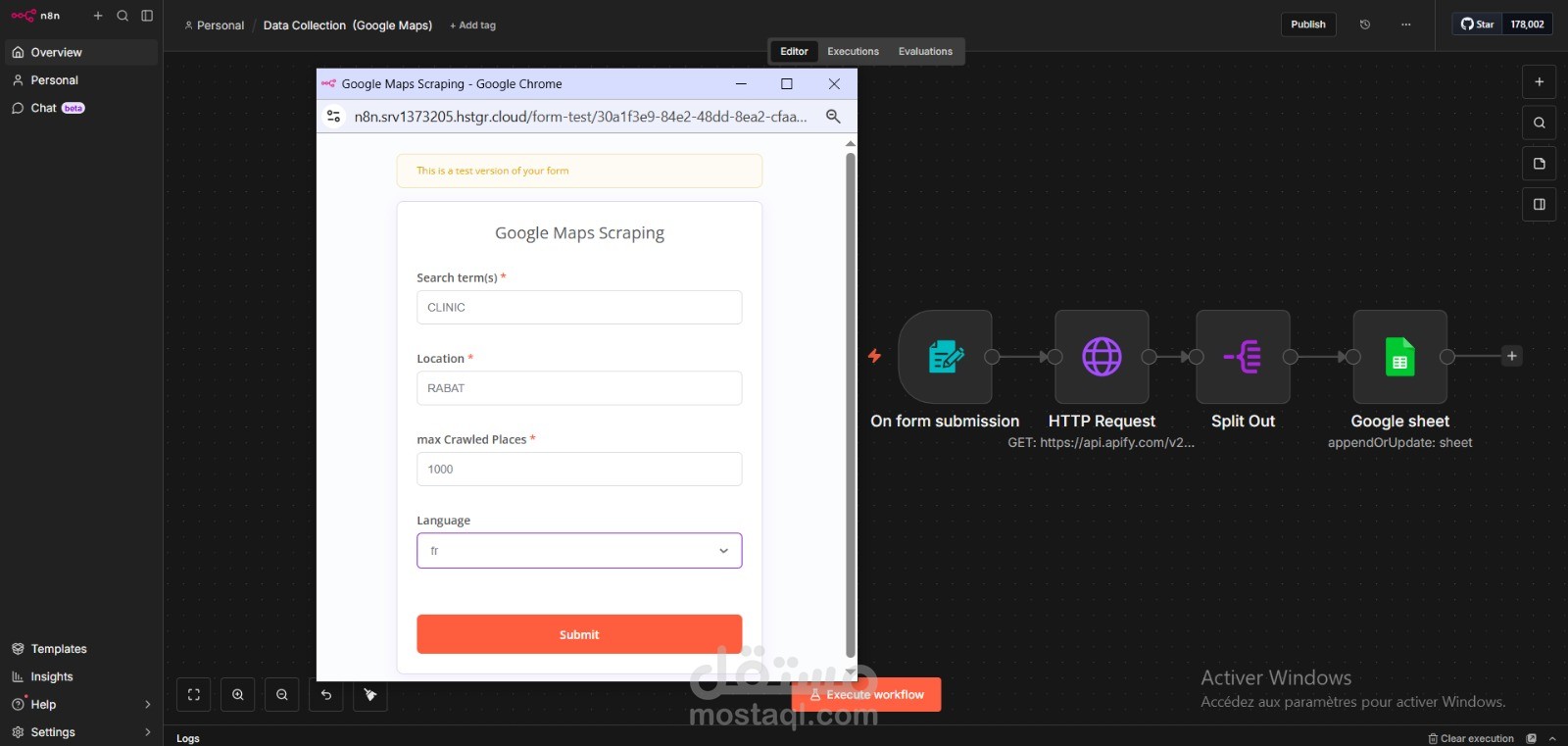This screenshot has width=1568, height=746.
Task: Click the tidy up workflow icon
Action: point(370,695)
